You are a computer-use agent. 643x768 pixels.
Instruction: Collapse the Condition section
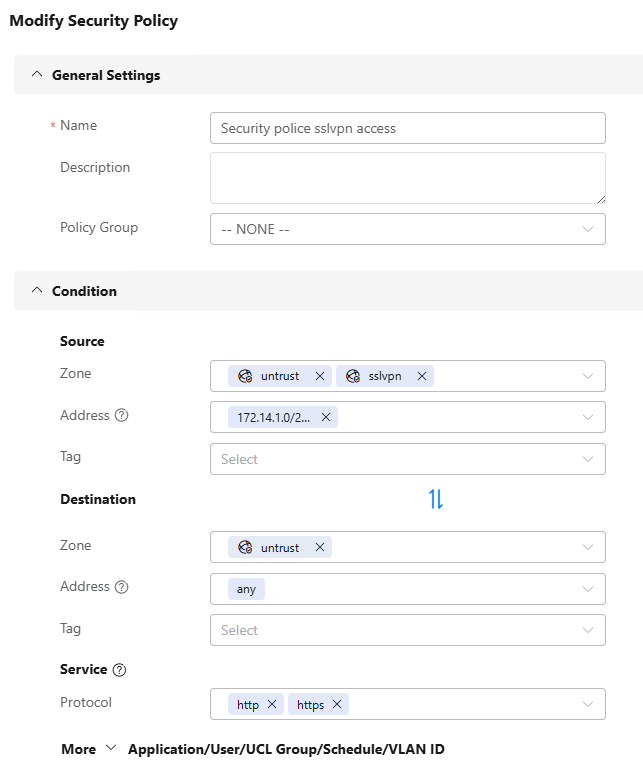[x=38, y=291]
